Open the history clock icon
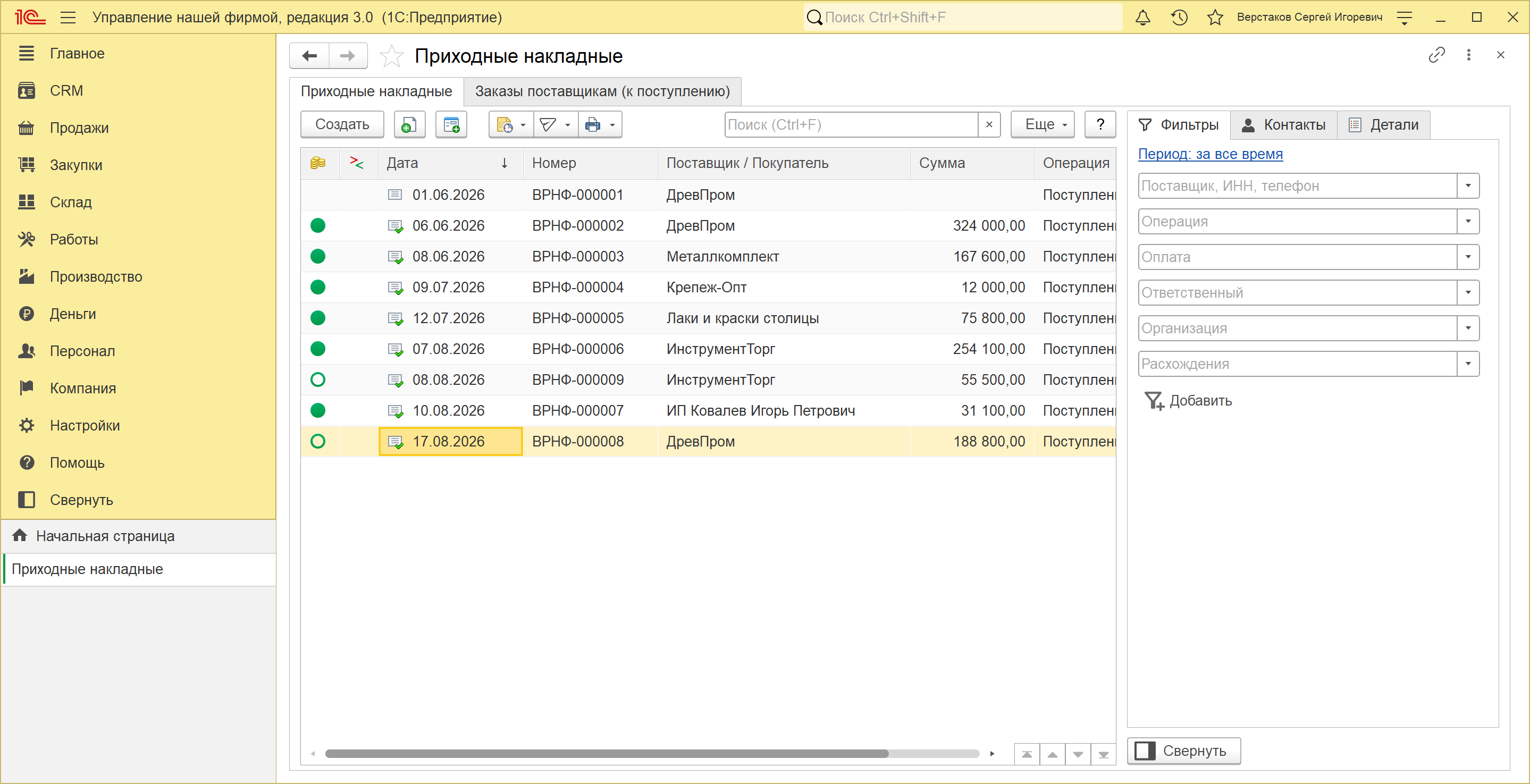Screen dimensions: 1530x784 coord(1179,17)
